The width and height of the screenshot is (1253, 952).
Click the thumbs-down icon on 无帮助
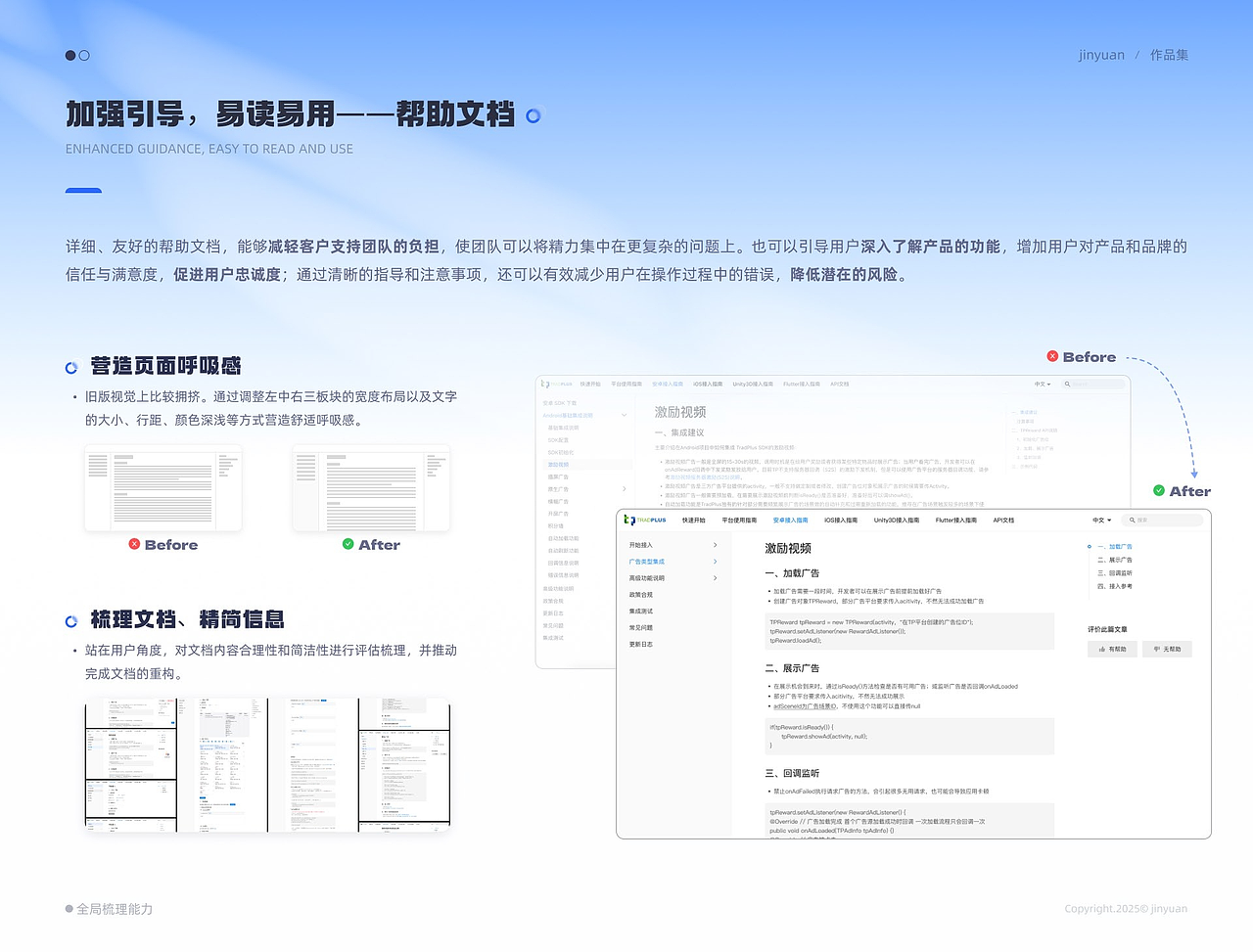click(x=1156, y=649)
